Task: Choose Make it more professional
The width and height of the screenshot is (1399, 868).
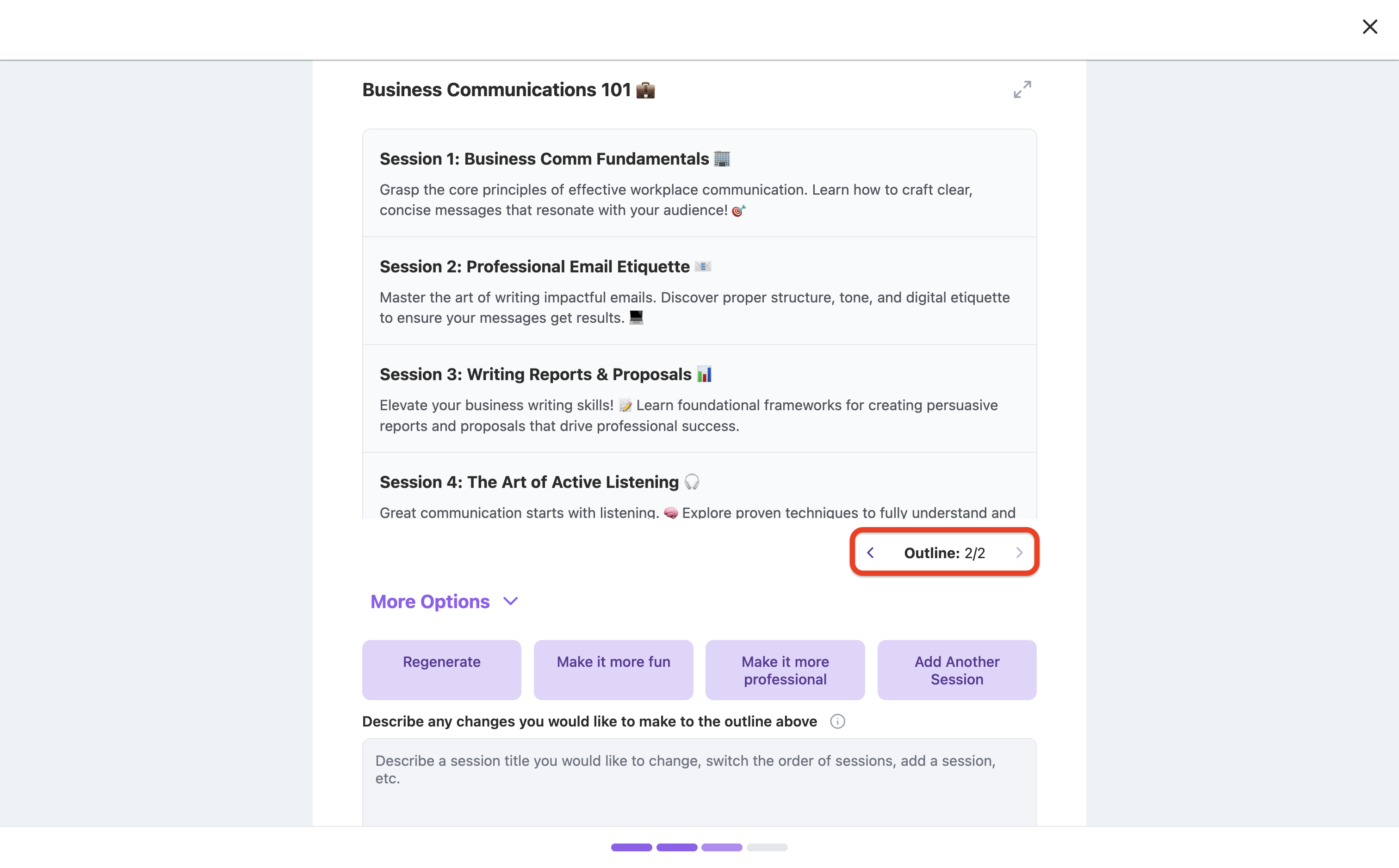Action: coord(785,670)
